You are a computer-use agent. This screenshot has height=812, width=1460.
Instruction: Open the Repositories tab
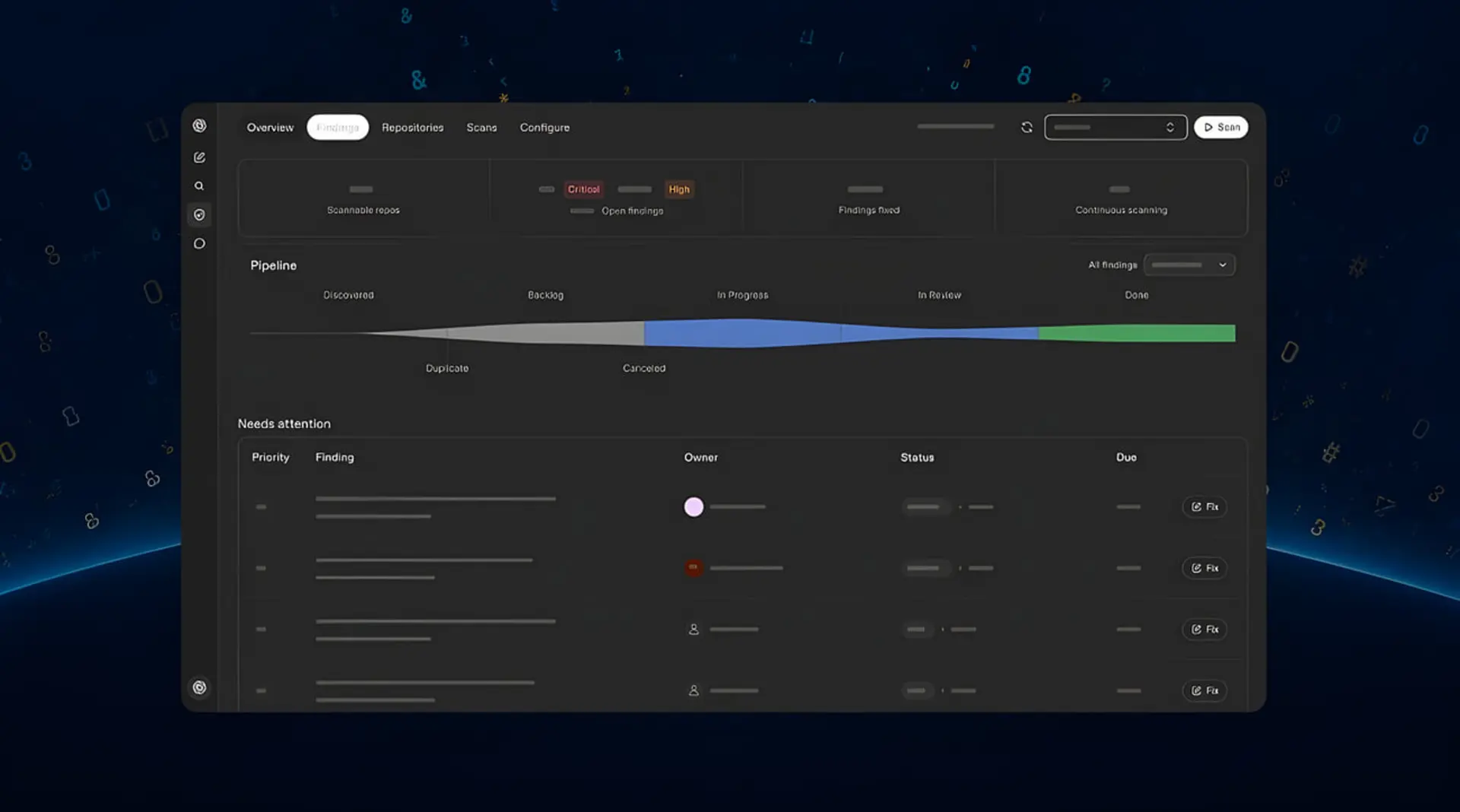pos(413,127)
